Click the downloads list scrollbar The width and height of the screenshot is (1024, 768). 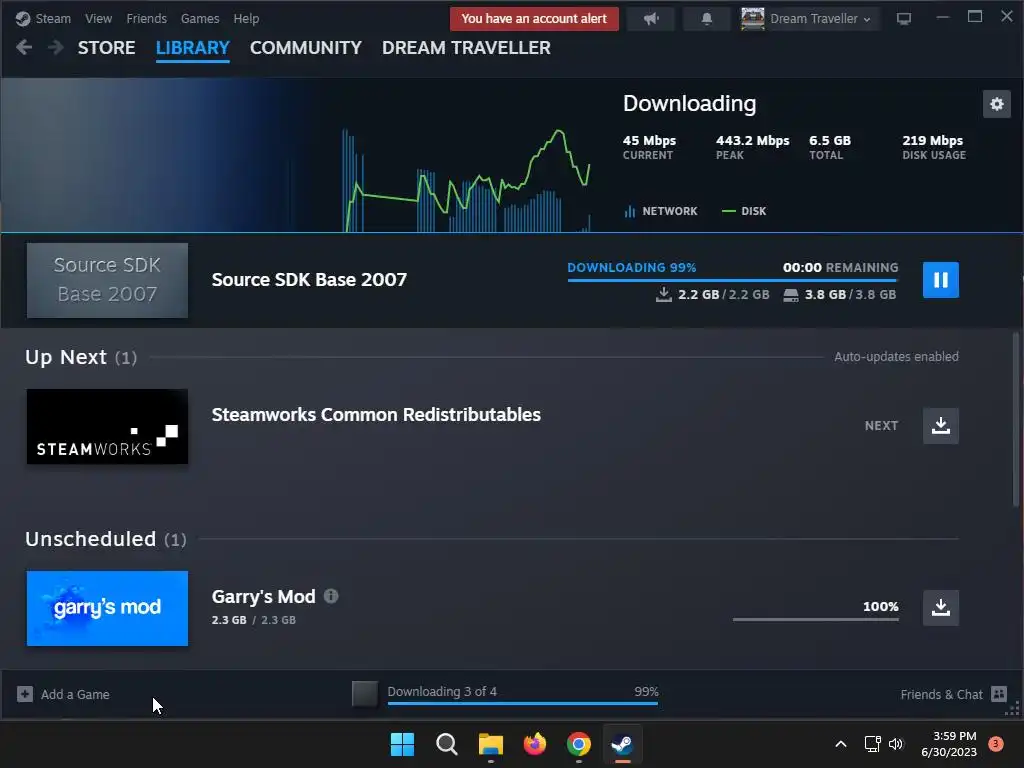pyautogui.click(x=1016, y=419)
